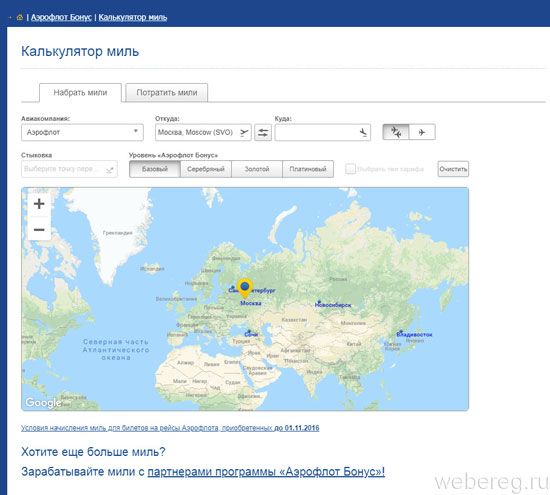This screenshot has width=550, height=495.
Task: Select the Серебряный level
Action: [206, 169]
